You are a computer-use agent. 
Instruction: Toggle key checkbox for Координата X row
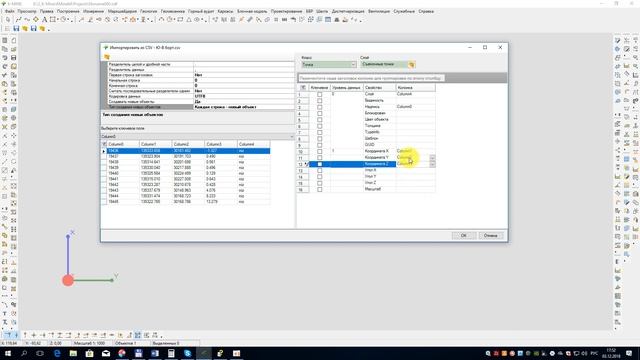point(320,151)
